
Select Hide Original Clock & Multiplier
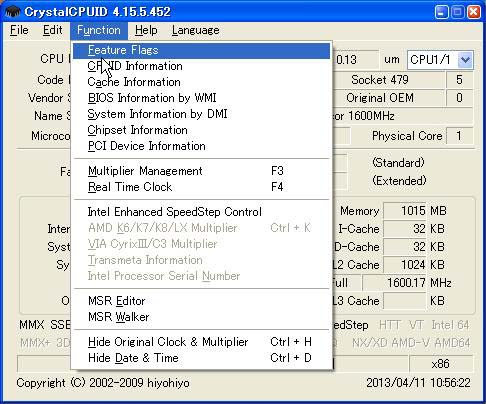coord(201,342)
